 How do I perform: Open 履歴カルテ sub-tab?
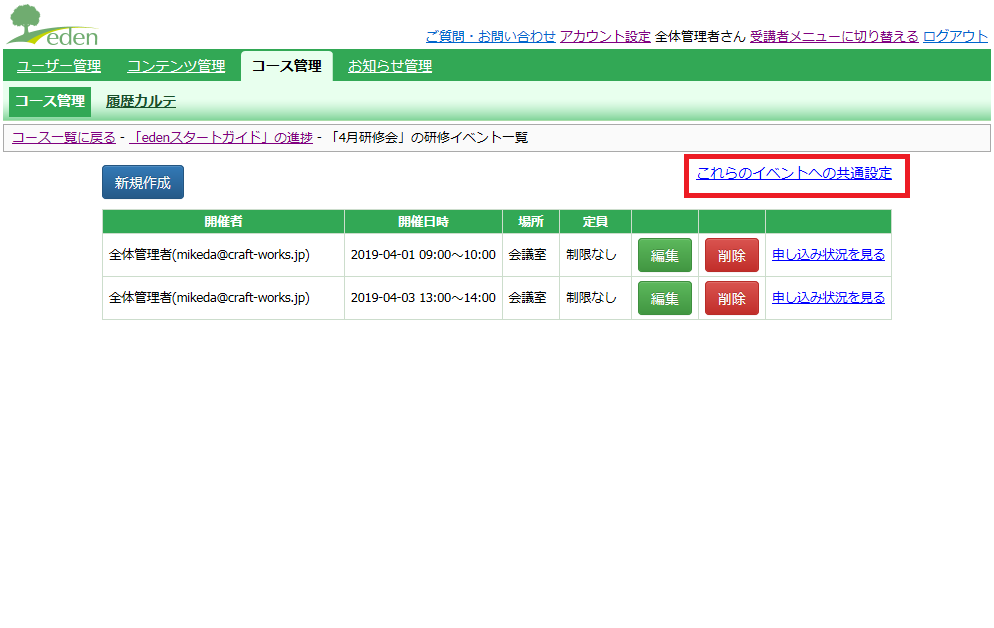[141, 101]
